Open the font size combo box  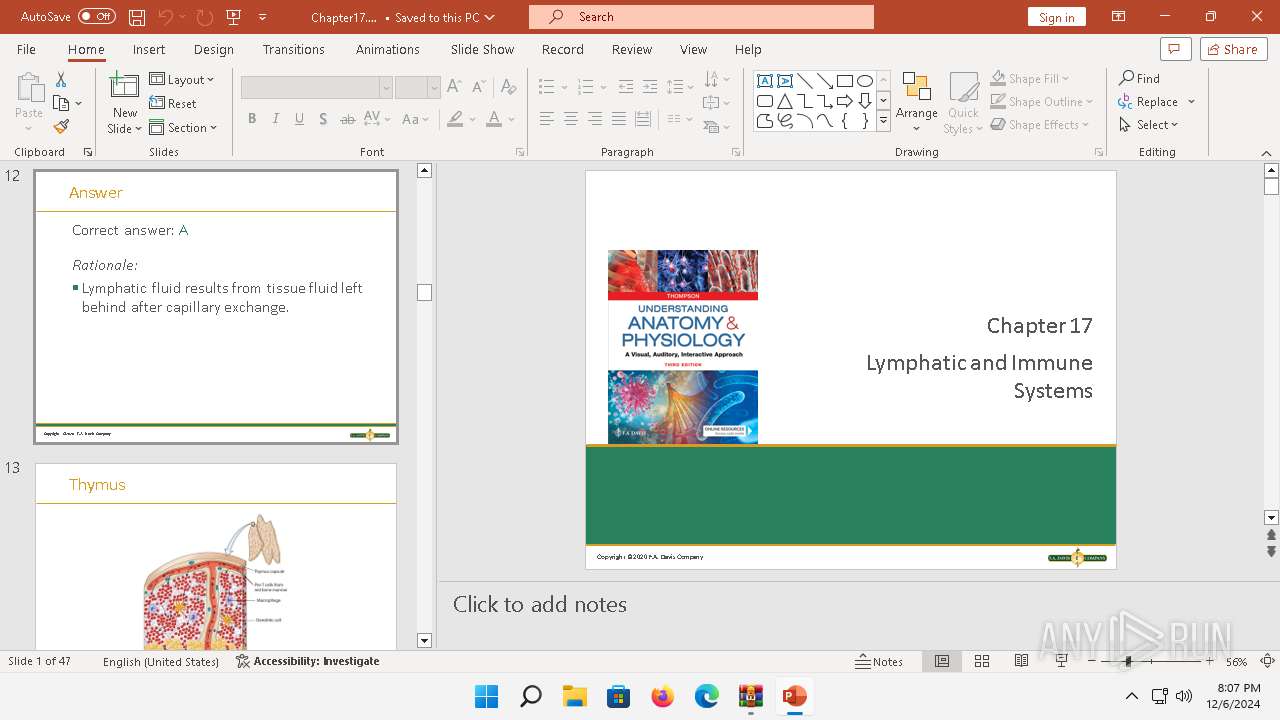[417, 88]
